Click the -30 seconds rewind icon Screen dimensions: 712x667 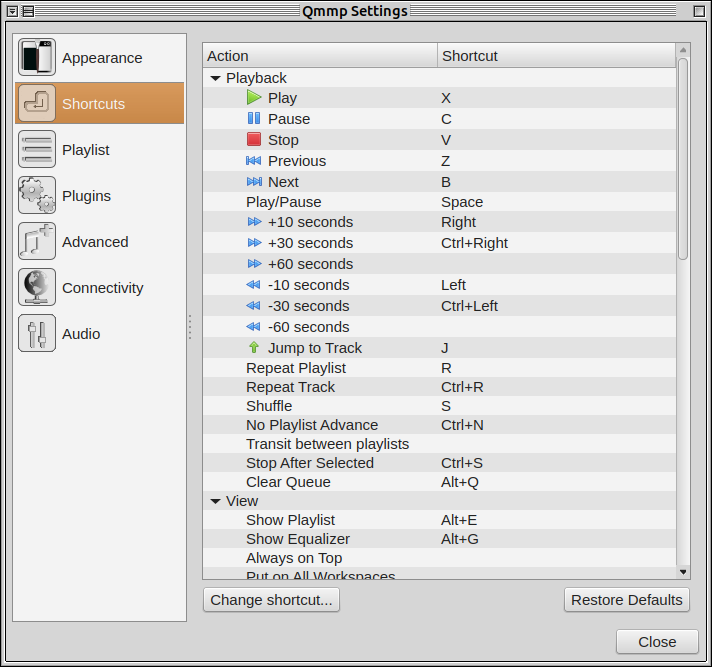click(x=253, y=306)
